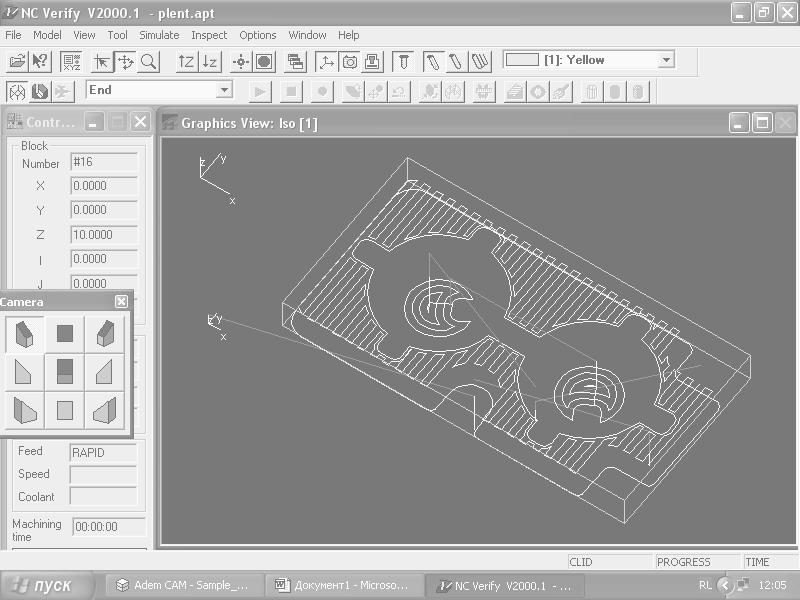800x600 pixels.
Task: Choose top-right isometric view in Camera palette
Action: (x=105, y=334)
